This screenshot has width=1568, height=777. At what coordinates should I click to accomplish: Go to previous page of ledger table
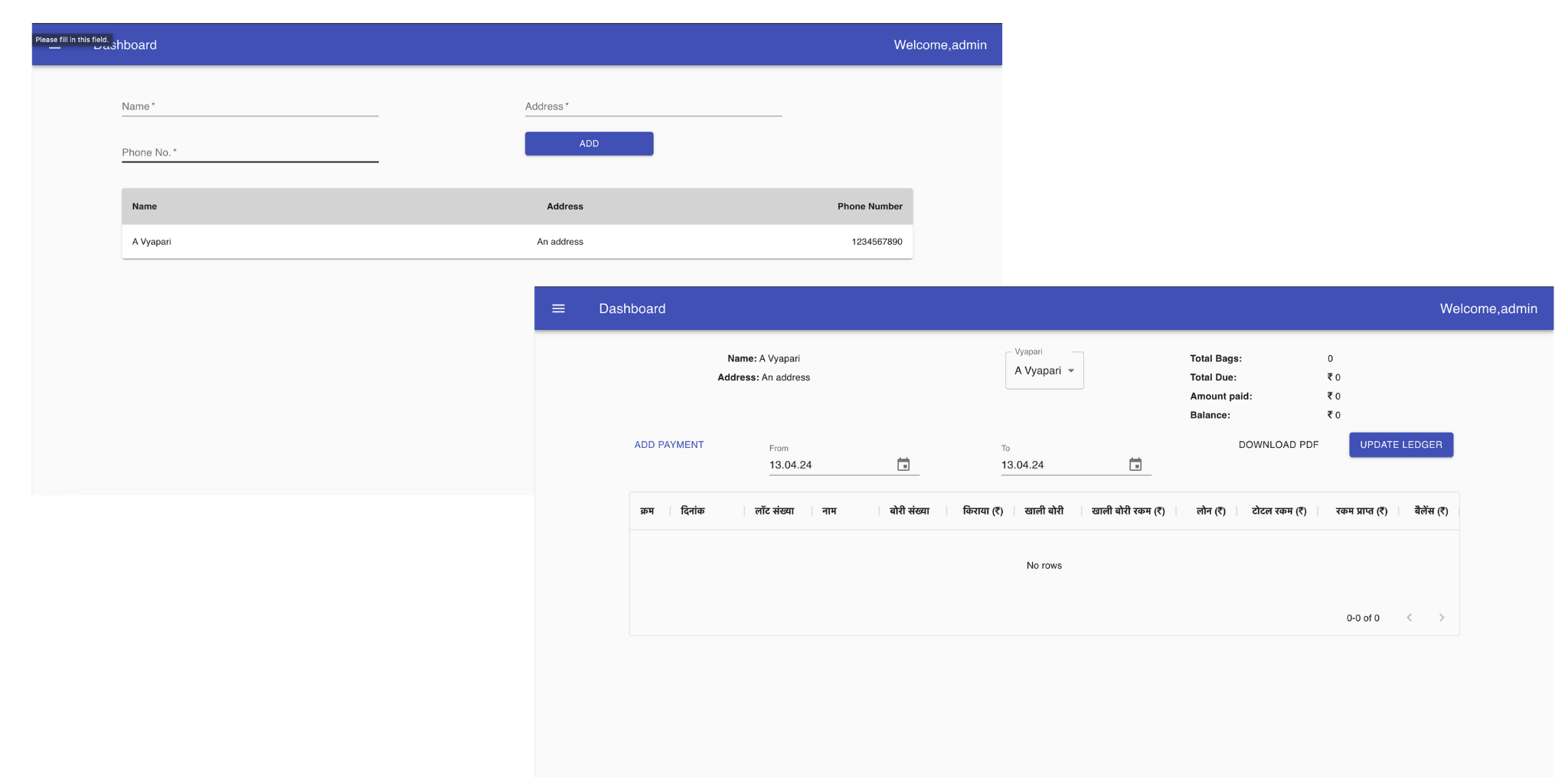[1409, 618]
